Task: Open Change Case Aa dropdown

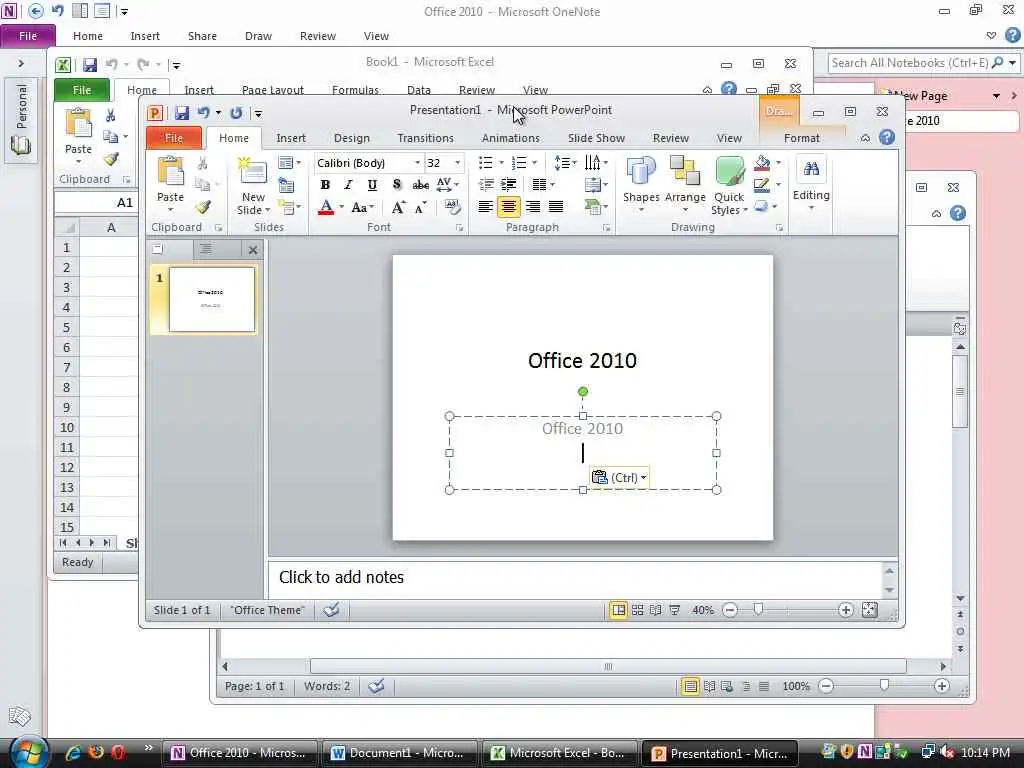Action: tap(362, 208)
